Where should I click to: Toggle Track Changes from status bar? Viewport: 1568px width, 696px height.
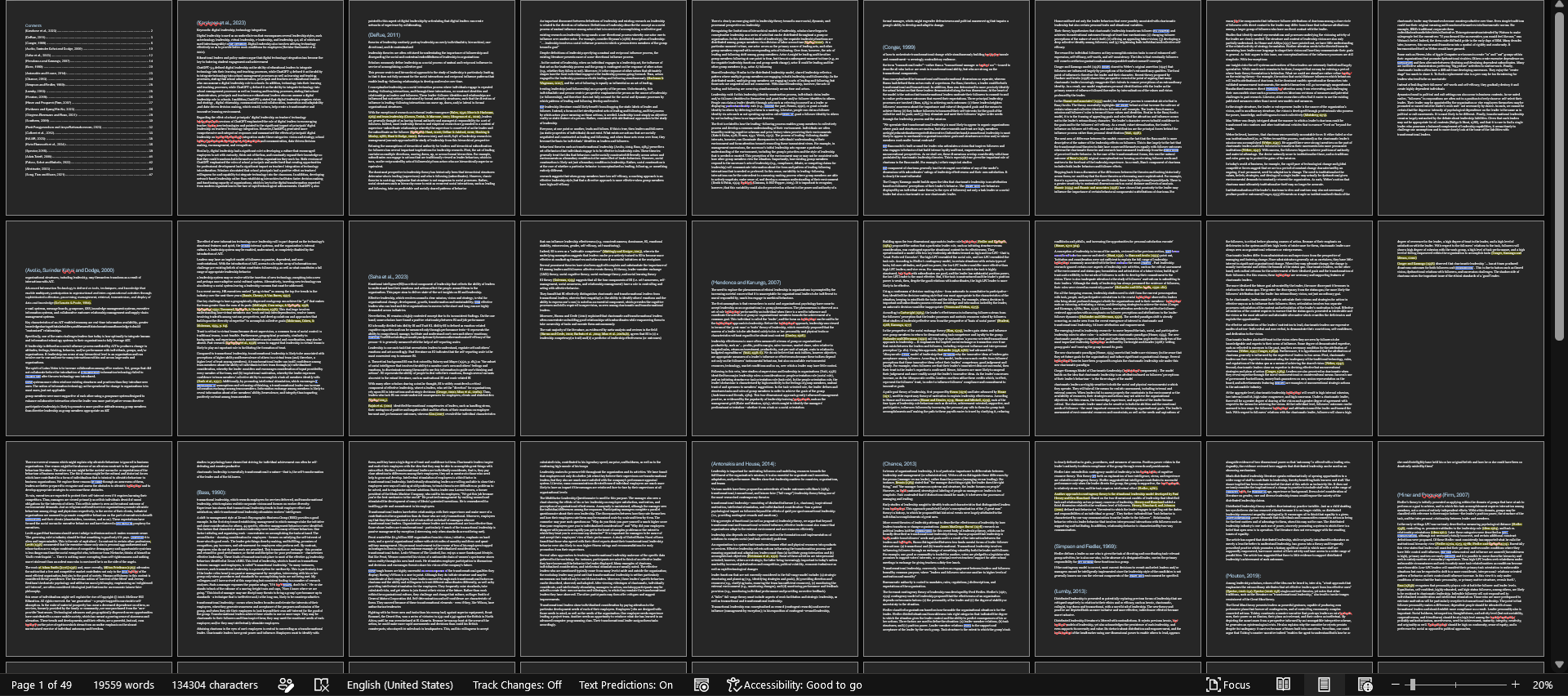point(517,685)
